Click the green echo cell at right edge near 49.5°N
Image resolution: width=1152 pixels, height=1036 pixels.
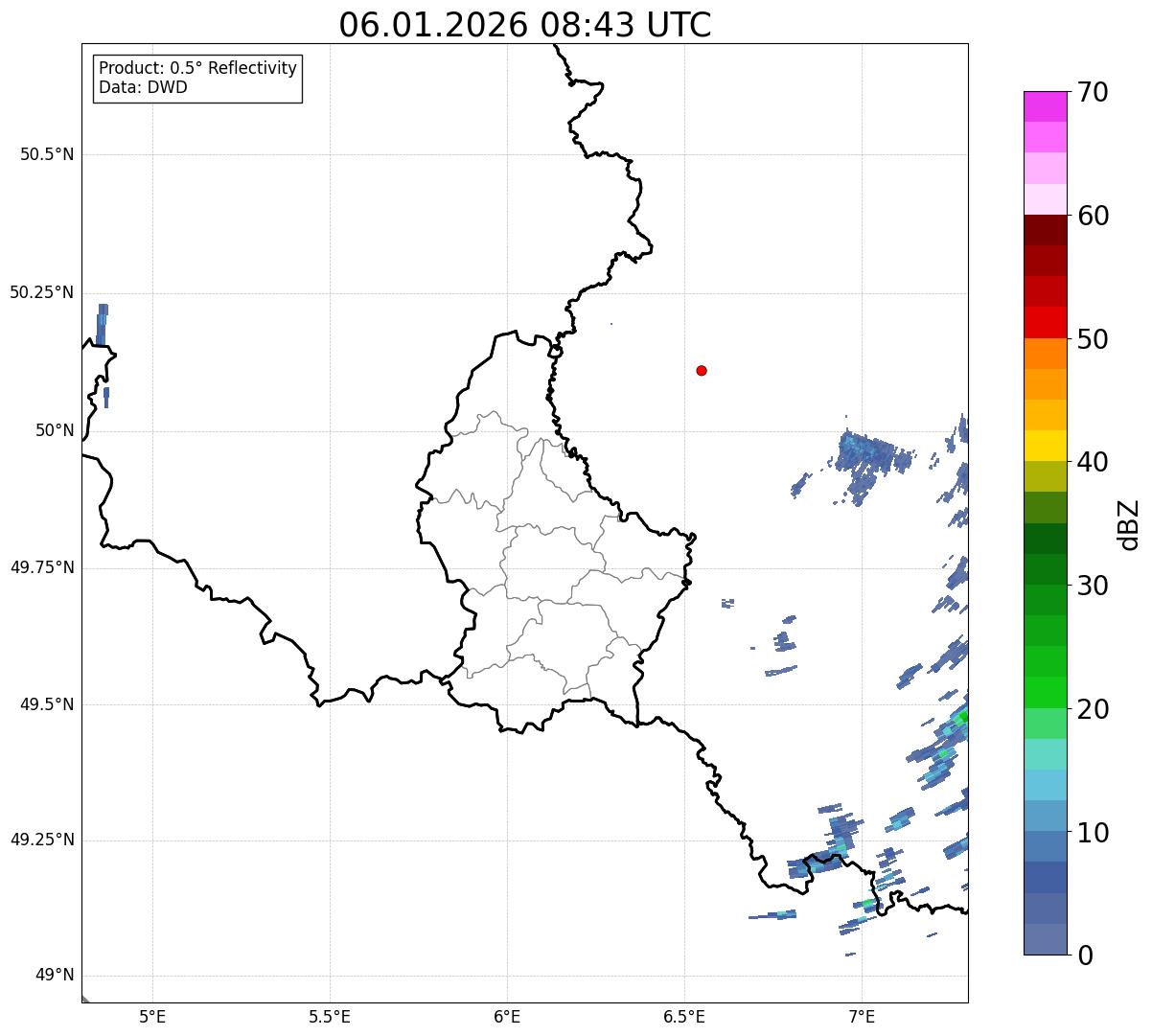[x=961, y=717]
